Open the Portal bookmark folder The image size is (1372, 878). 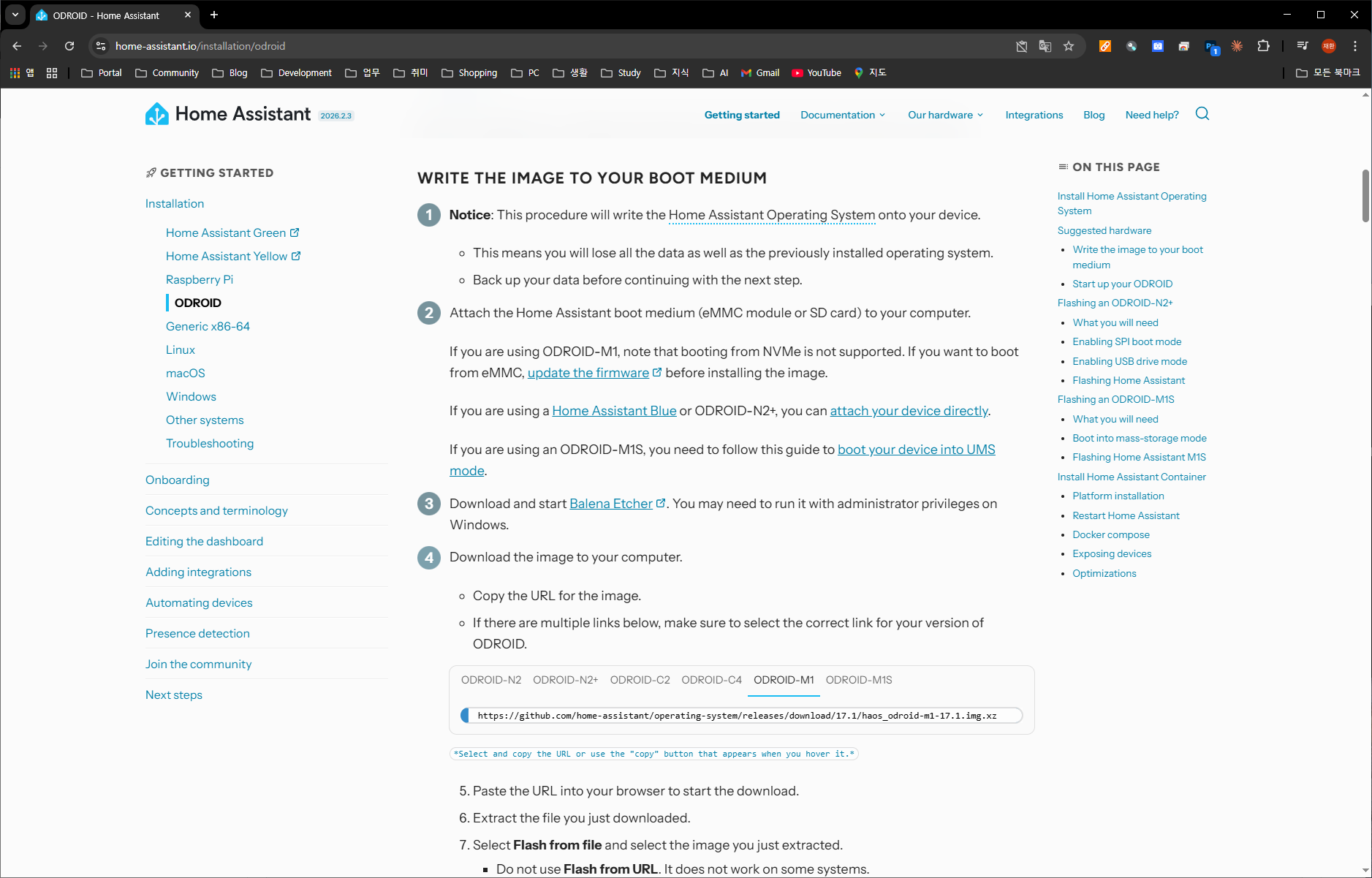click(x=101, y=73)
